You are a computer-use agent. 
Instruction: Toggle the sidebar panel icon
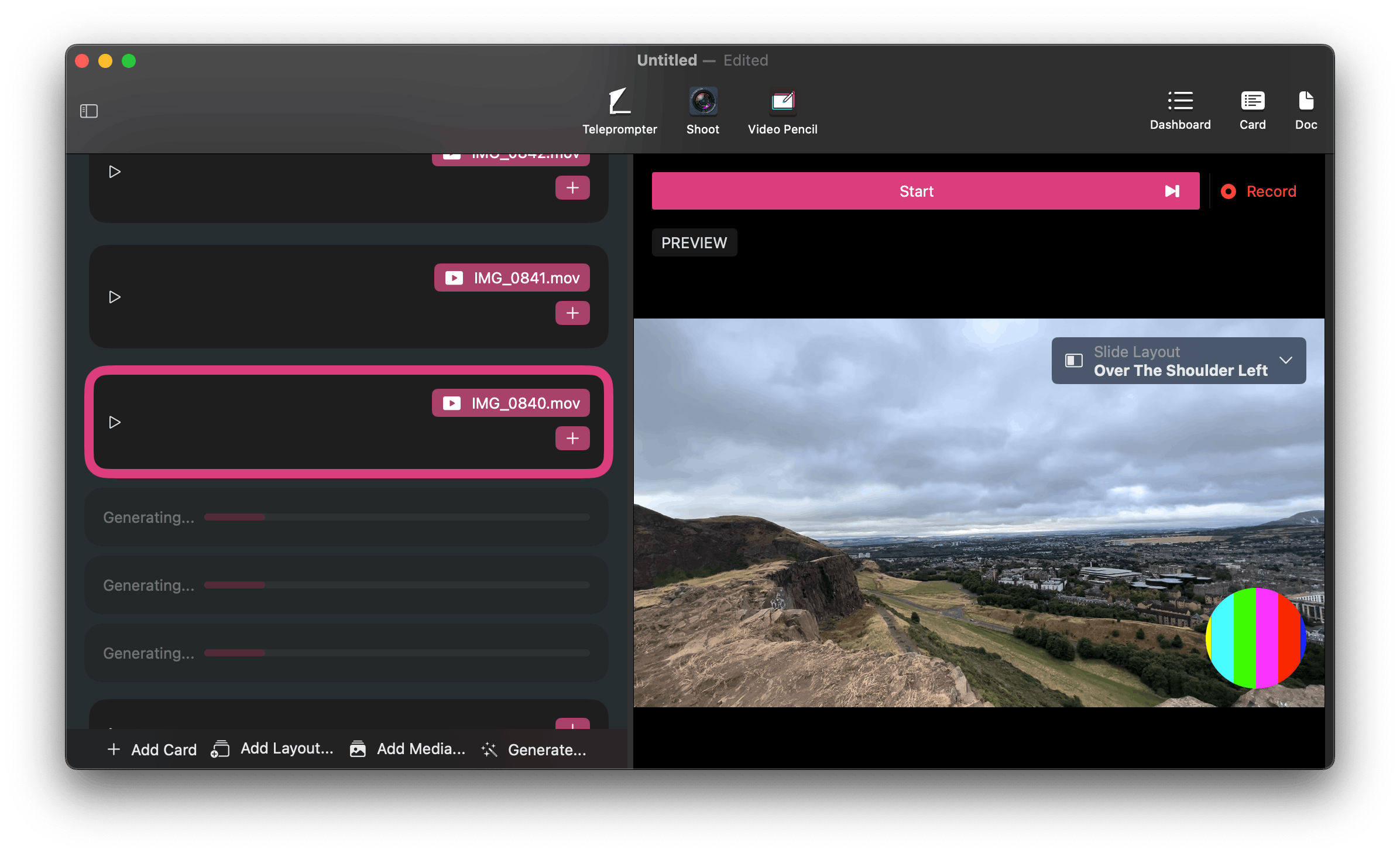click(x=89, y=111)
